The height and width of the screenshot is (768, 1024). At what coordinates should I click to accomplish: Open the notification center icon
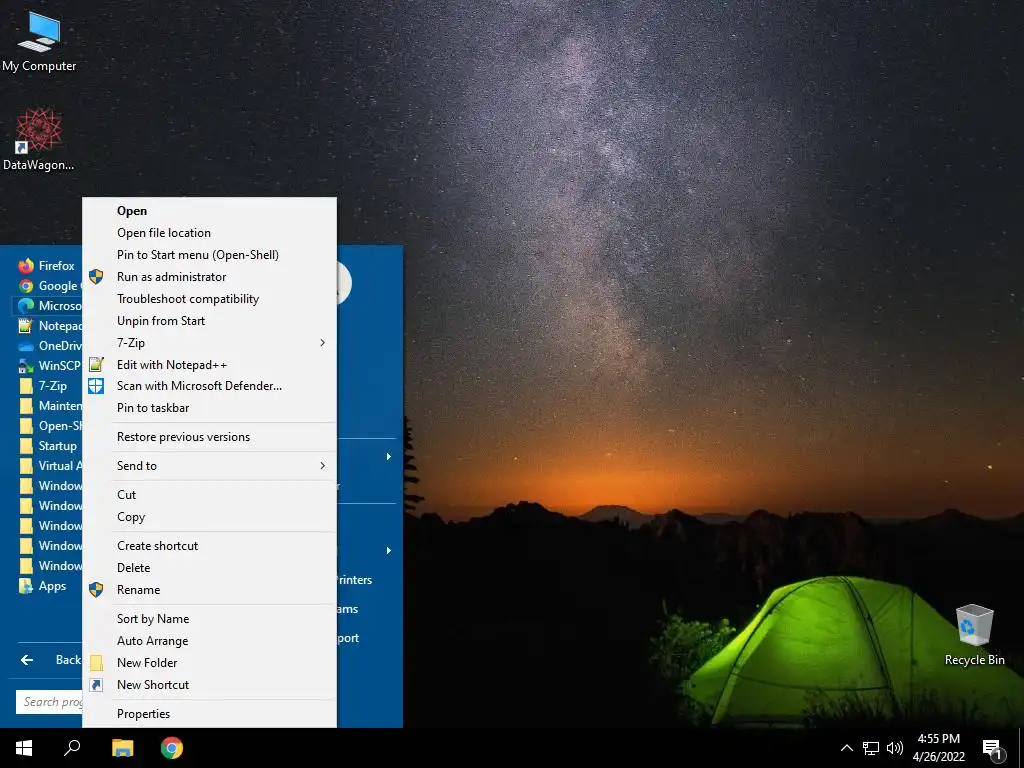coord(992,749)
